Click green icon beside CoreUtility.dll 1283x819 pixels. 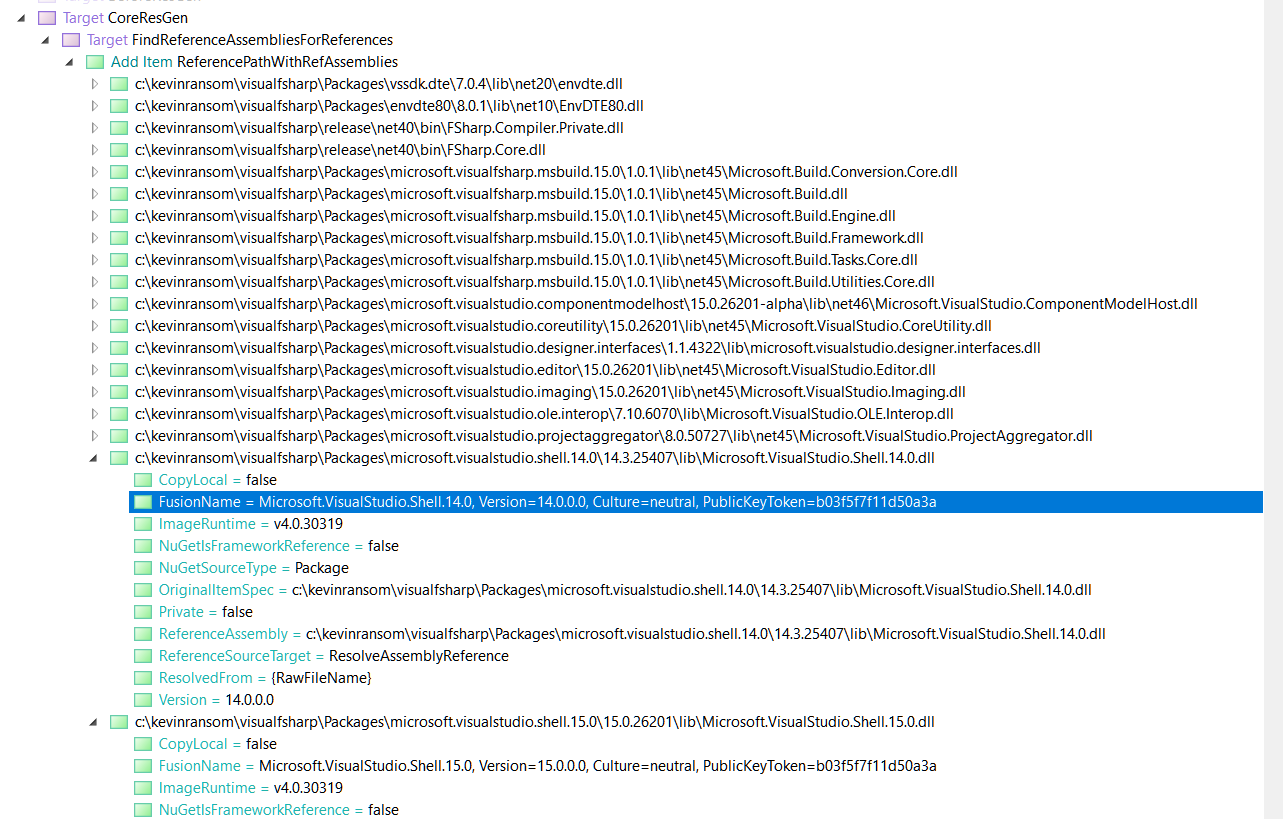point(118,326)
